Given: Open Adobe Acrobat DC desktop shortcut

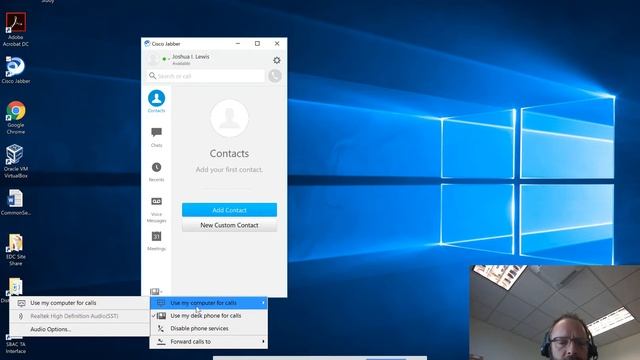Looking at the screenshot, I should pos(16,29).
